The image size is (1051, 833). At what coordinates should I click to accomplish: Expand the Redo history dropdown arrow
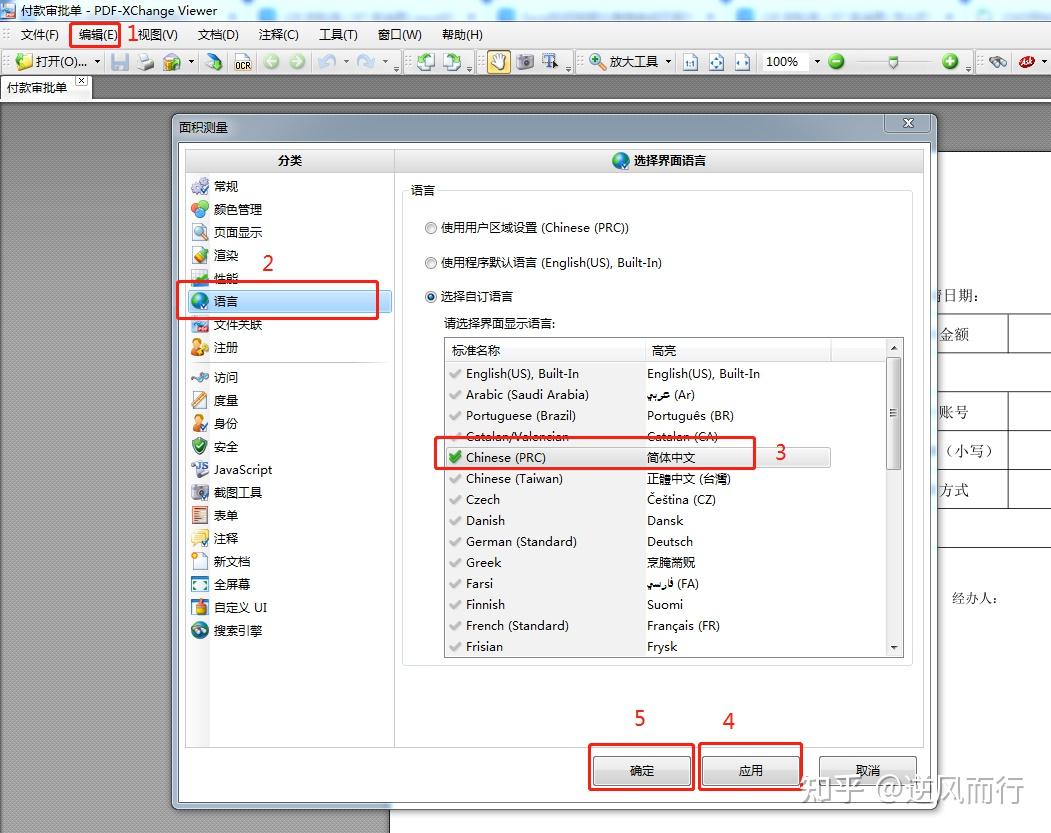385,62
